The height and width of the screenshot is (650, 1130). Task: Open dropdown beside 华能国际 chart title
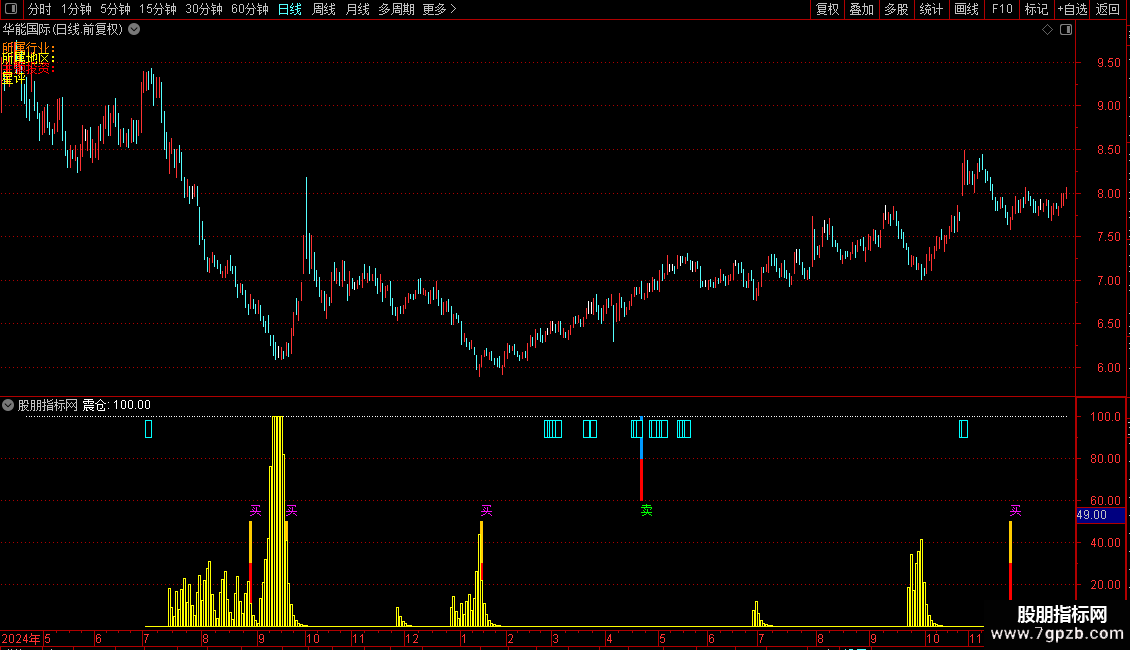(x=134, y=30)
